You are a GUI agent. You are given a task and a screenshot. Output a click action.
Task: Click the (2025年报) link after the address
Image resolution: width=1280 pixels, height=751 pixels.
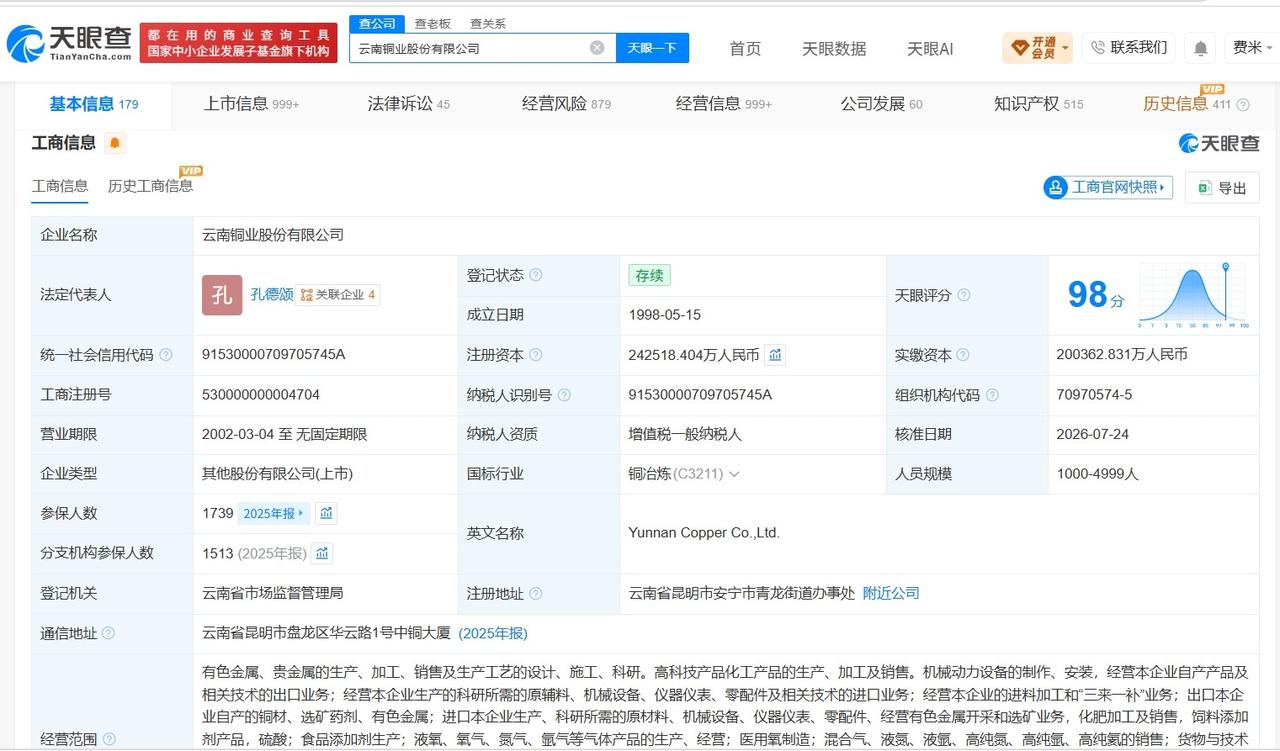point(493,633)
